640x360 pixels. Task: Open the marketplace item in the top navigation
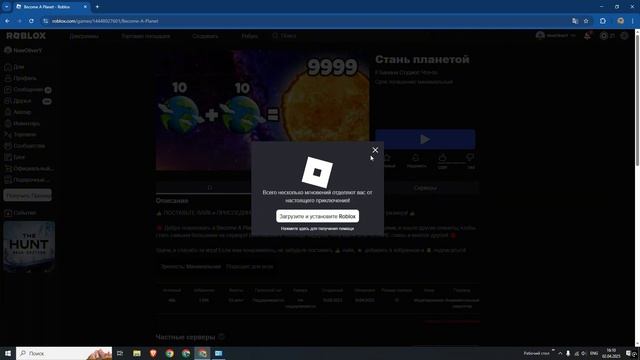point(145,36)
